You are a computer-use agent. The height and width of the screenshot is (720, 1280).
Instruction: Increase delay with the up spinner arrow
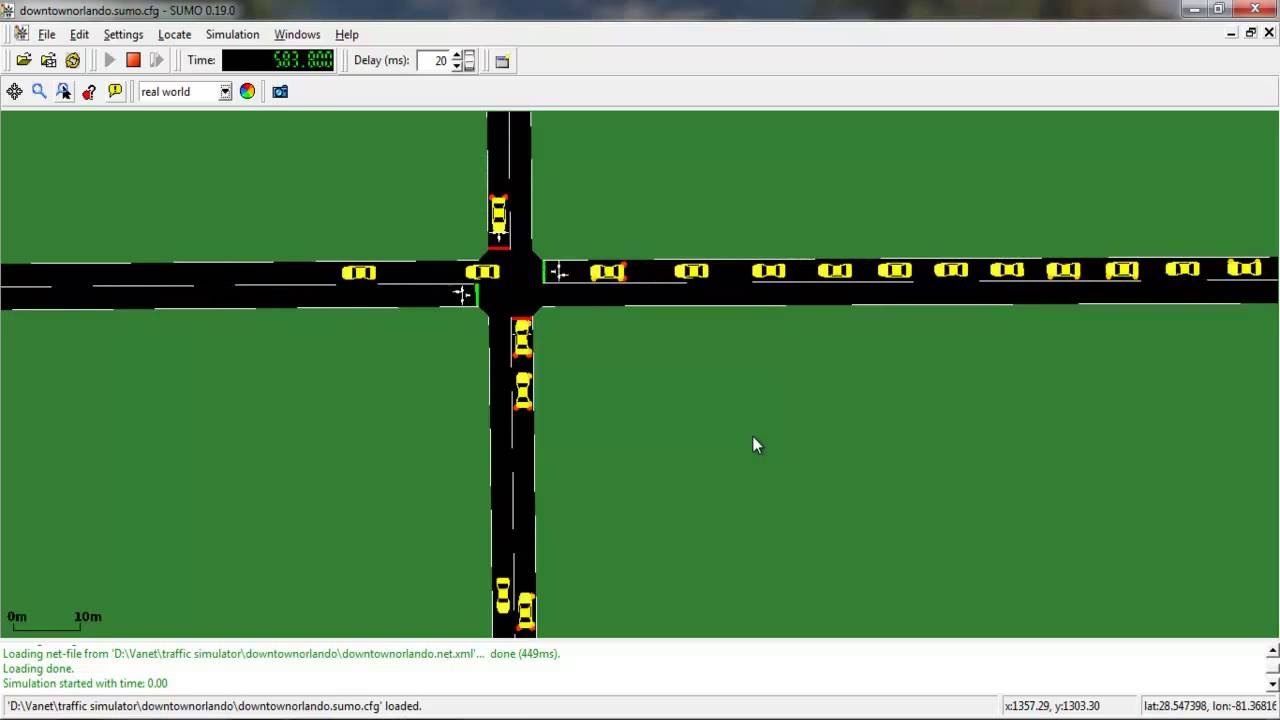tap(457, 56)
